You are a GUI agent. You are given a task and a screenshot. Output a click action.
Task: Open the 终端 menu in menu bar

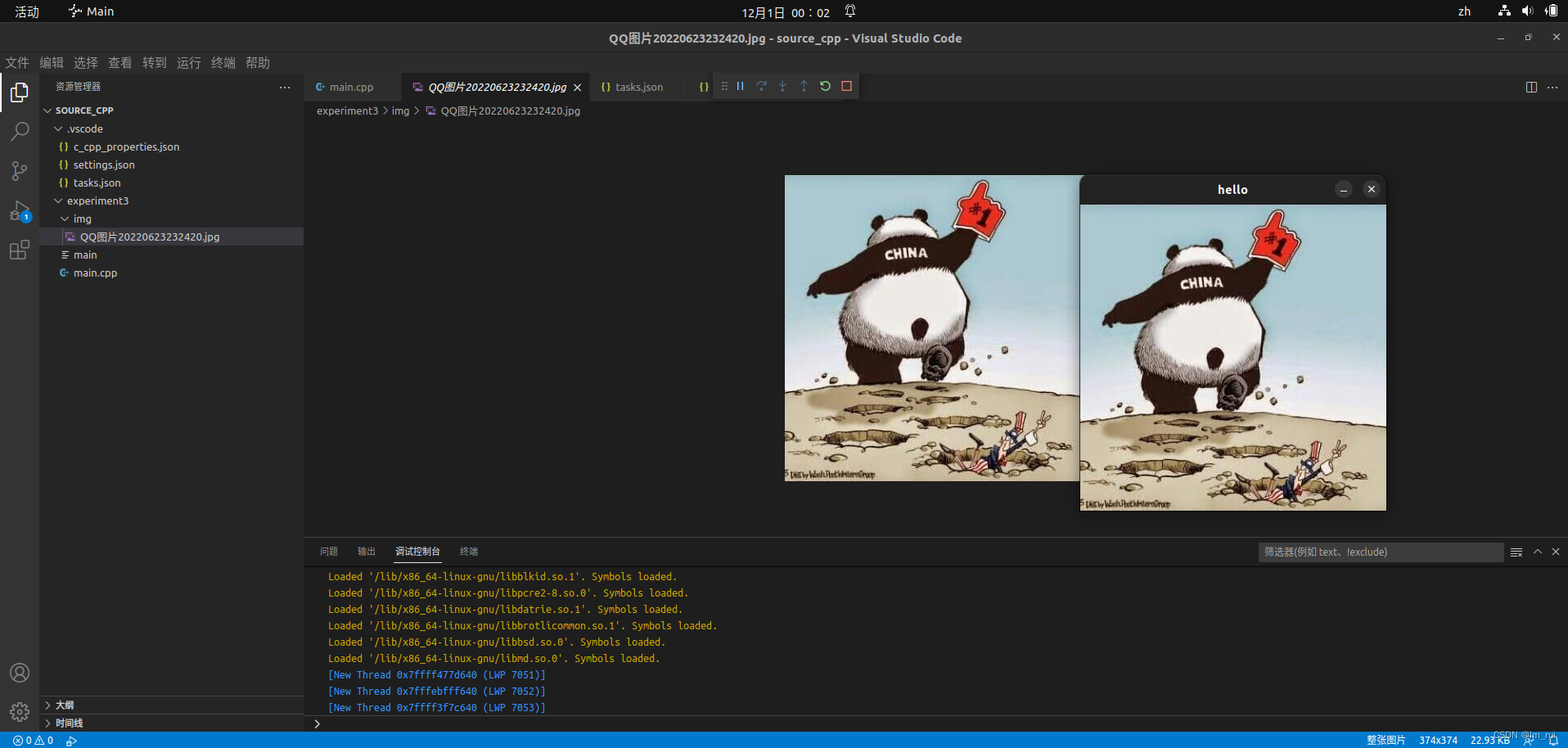223,63
